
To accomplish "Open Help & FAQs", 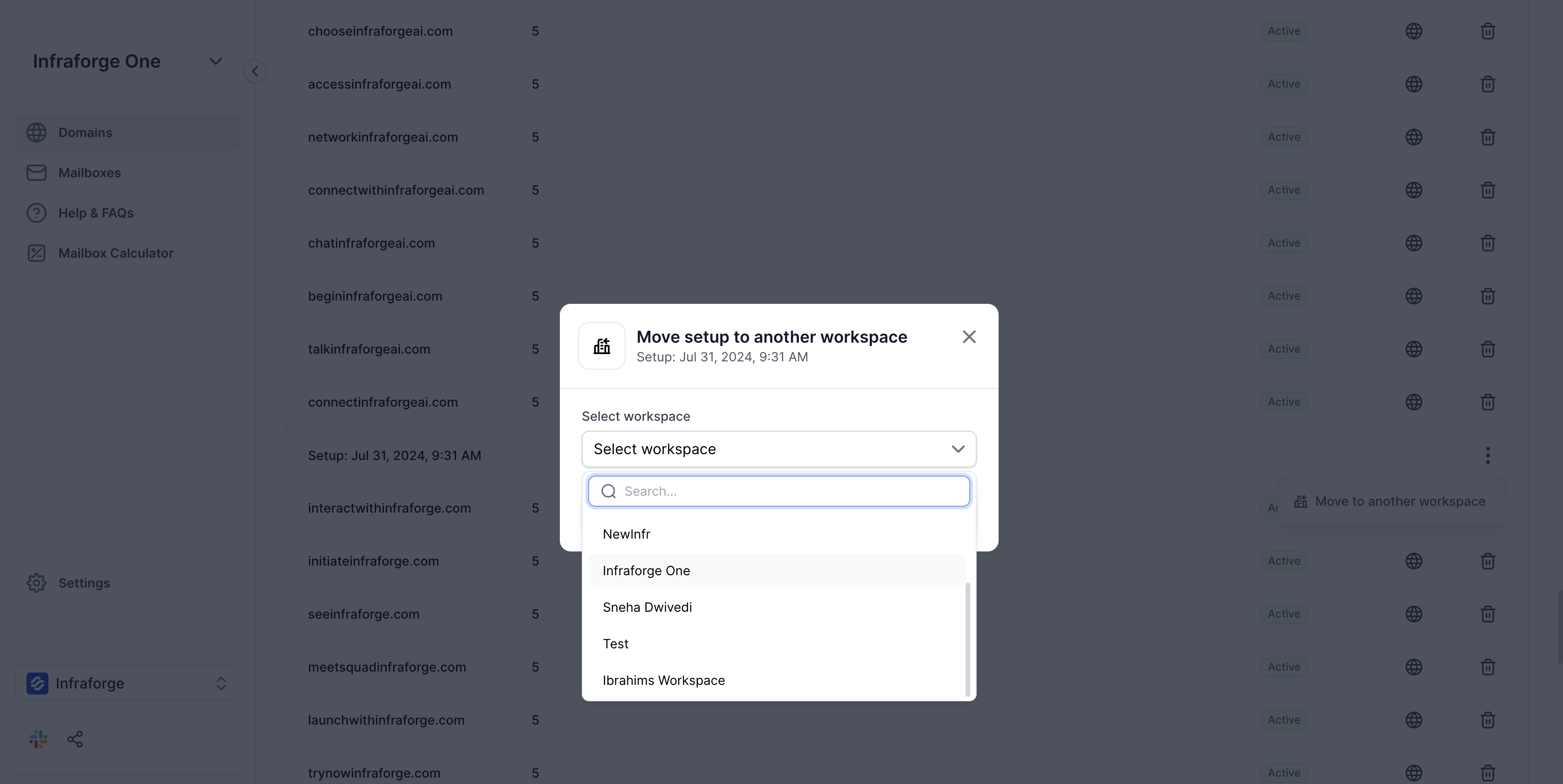I will 128,213.
